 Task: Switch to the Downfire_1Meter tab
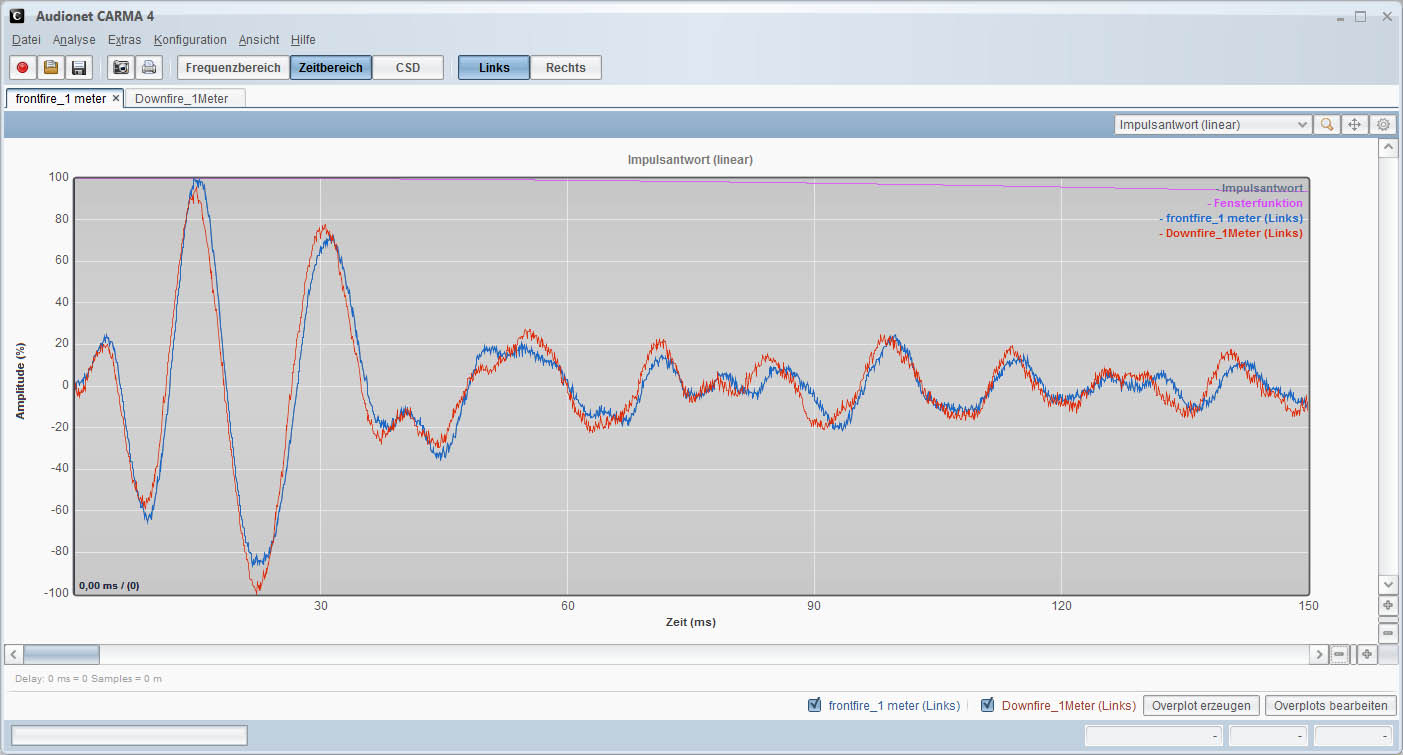point(181,99)
